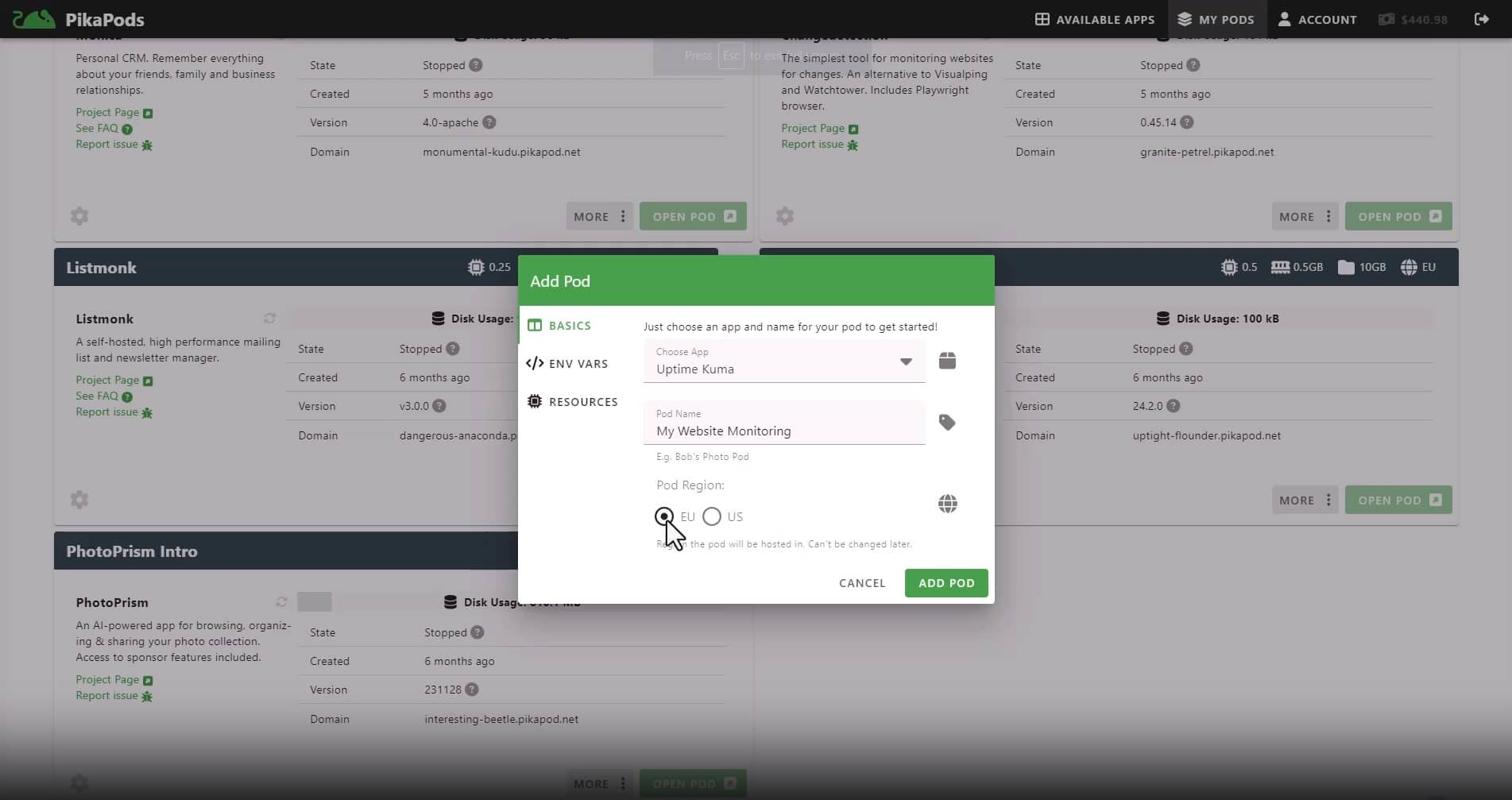Image resolution: width=1512 pixels, height=800 pixels.
Task: Switch to the ENV VARS tab
Action: pos(567,364)
